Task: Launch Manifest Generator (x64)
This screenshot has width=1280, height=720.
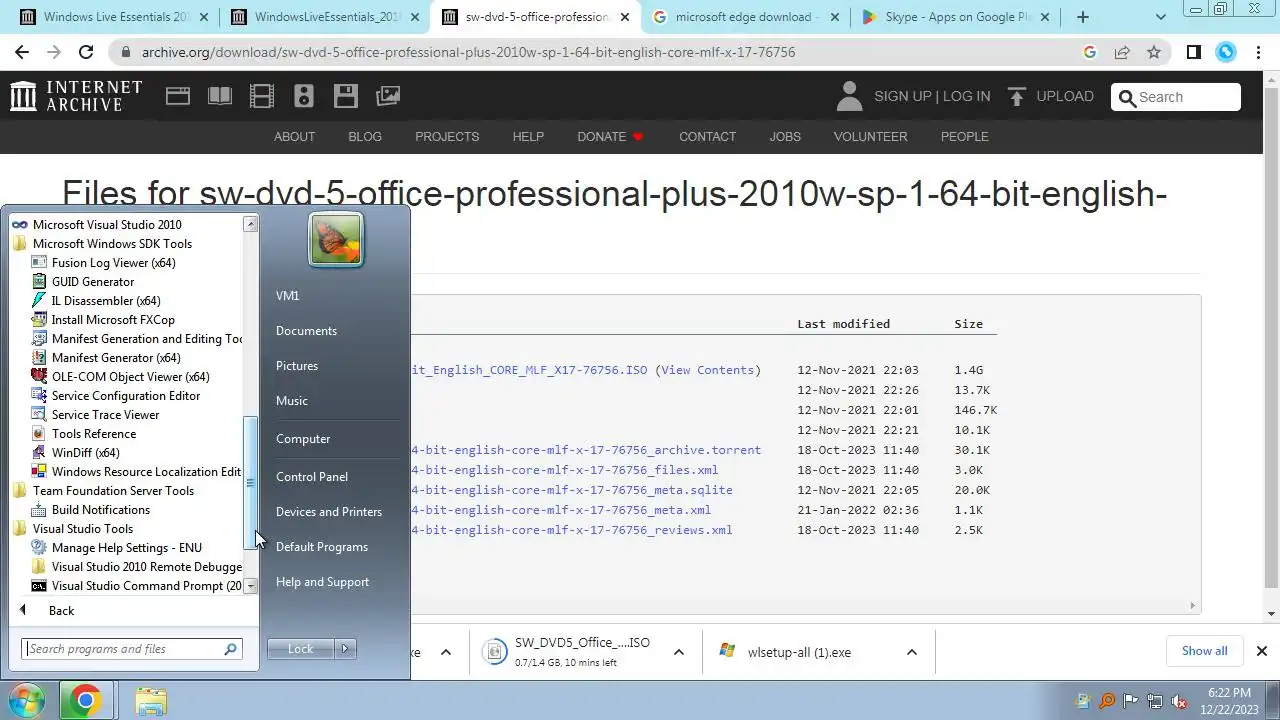Action: click(115, 358)
